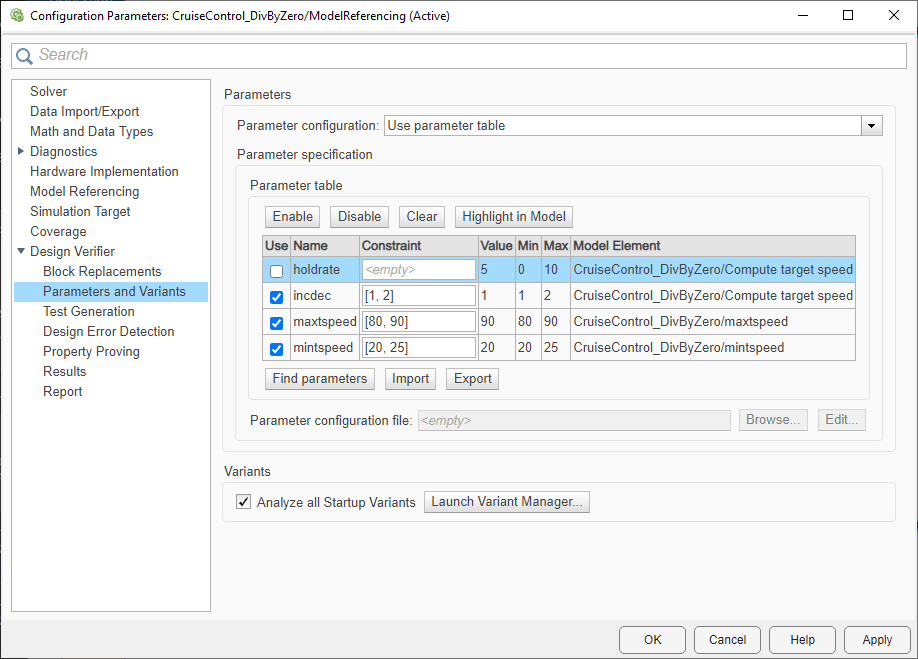Click the Design Verifier tree label
This screenshot has width=918, height=659.
(x=72, y=251)
